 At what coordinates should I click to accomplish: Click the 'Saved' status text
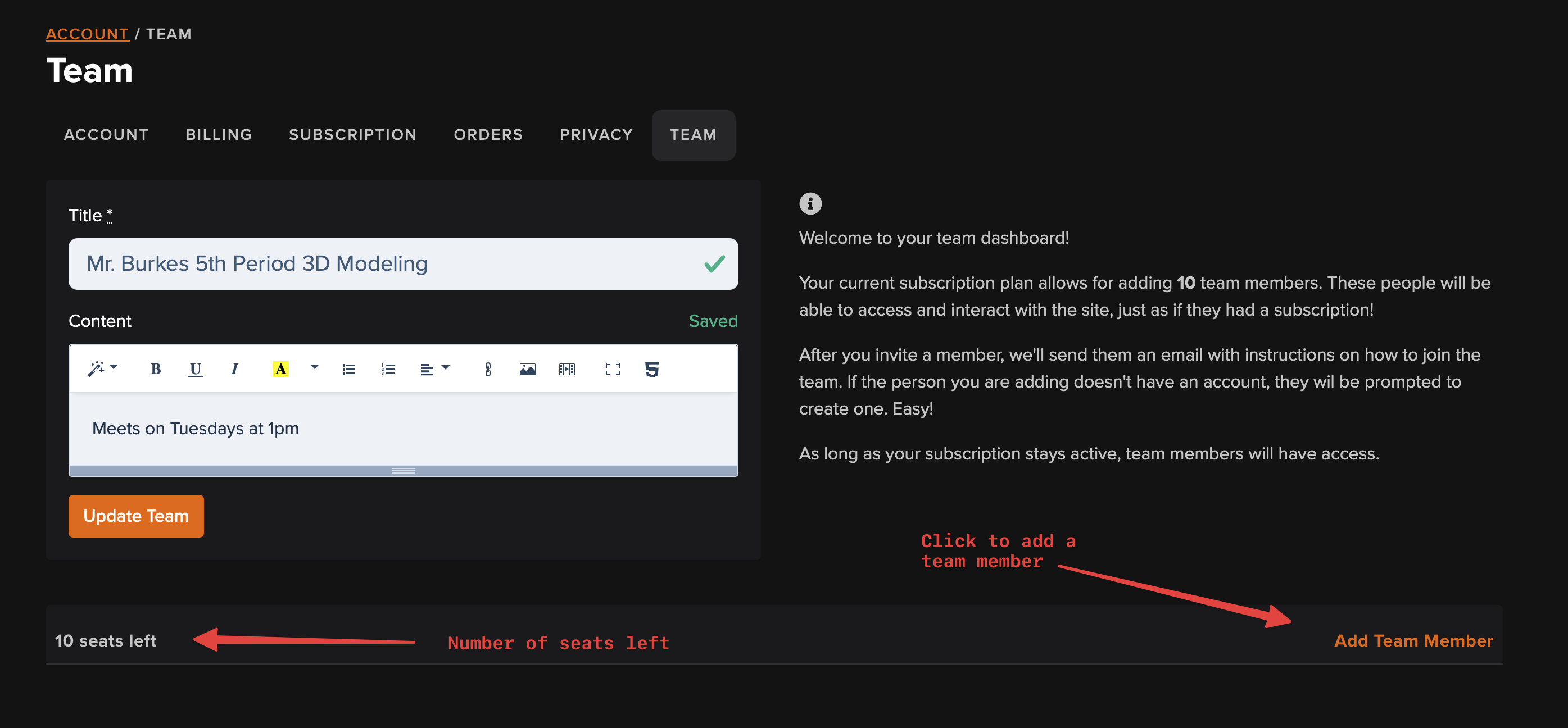[x=713, y=321]
